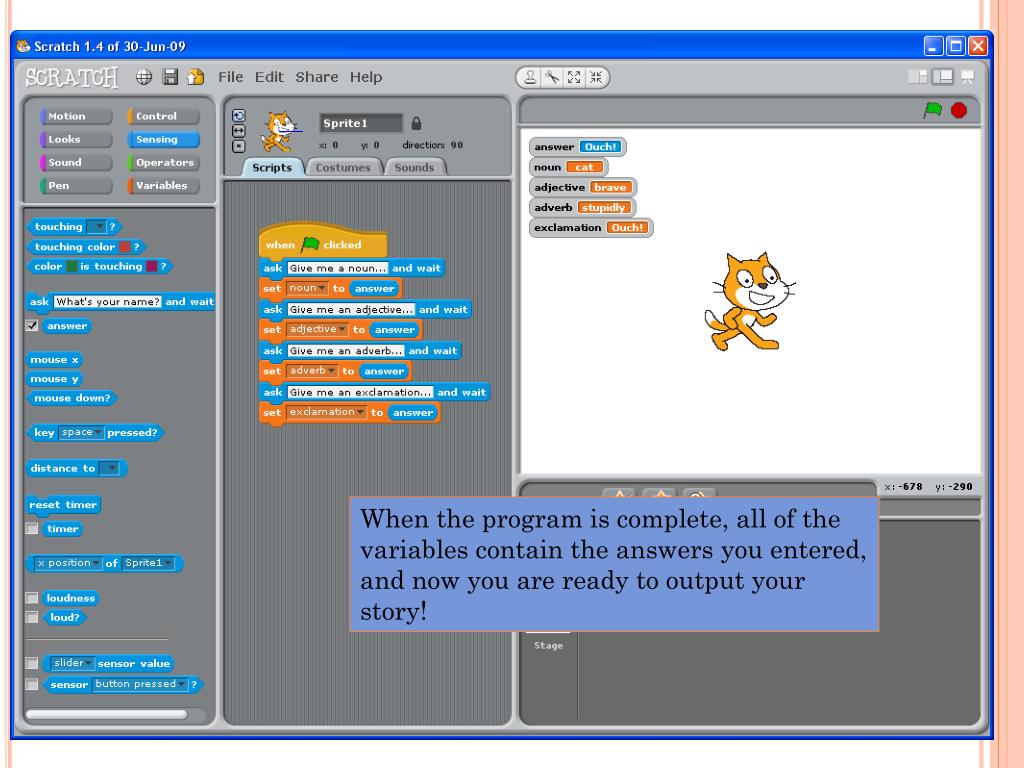Open the exclamation variable dropdown in set block
This screenshot has width=1024, height=768.
[327, 412]
